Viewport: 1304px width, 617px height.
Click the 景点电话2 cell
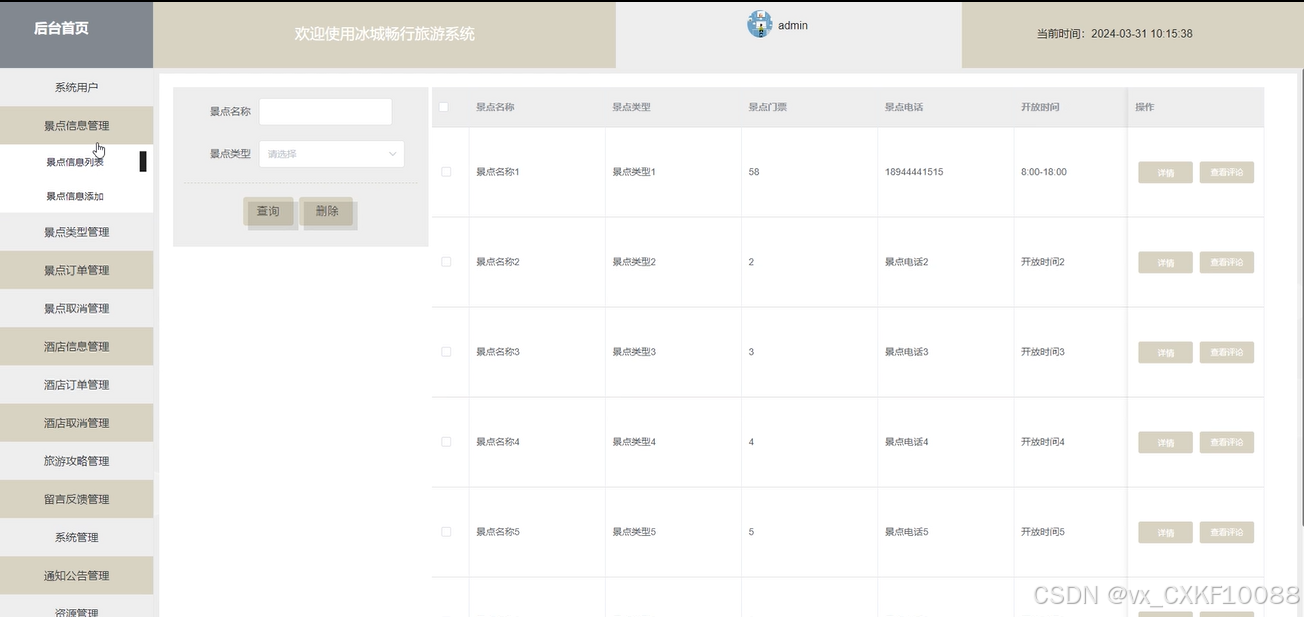906,262
